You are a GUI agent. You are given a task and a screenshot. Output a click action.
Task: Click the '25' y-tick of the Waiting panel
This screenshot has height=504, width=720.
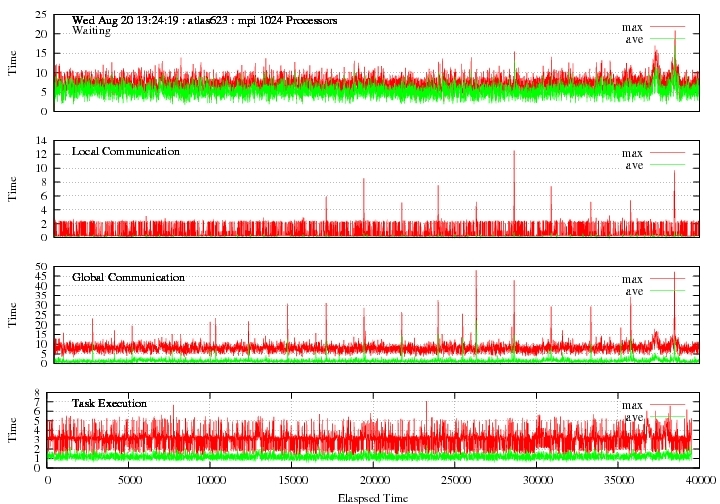tap(41, 15)
